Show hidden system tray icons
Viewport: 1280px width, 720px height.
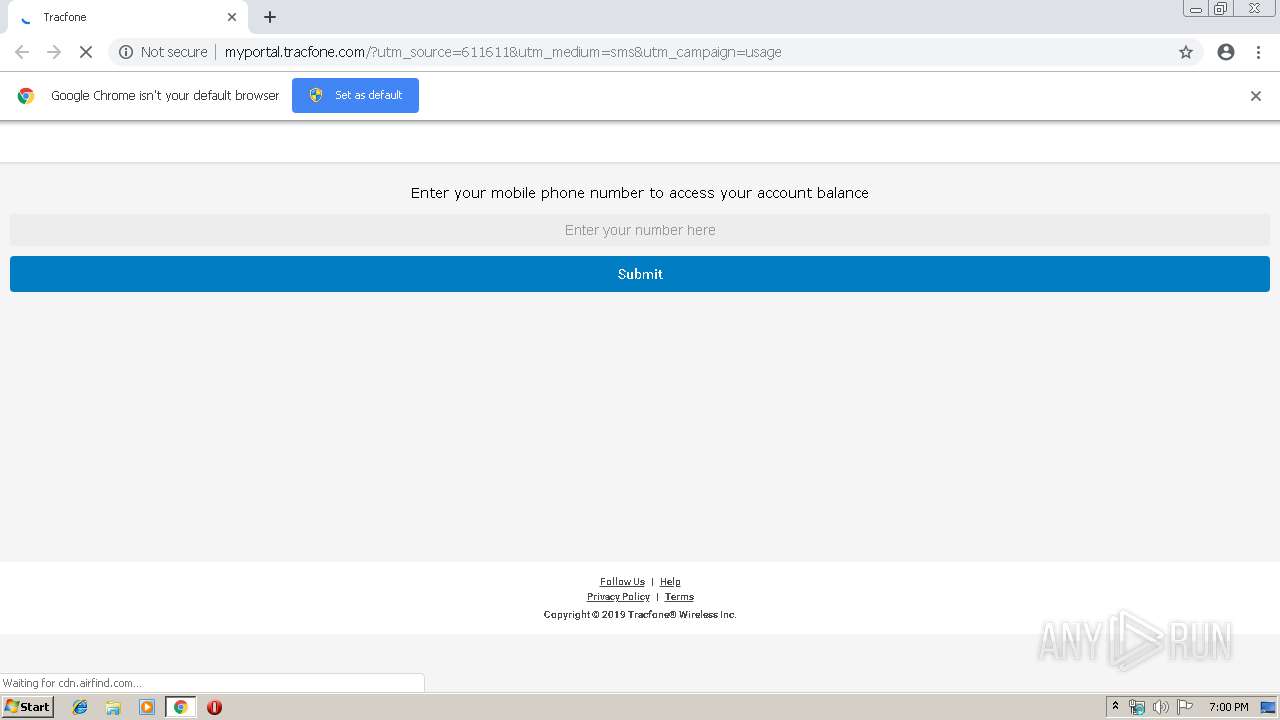pyautogui.click(x=1115, y=707)
